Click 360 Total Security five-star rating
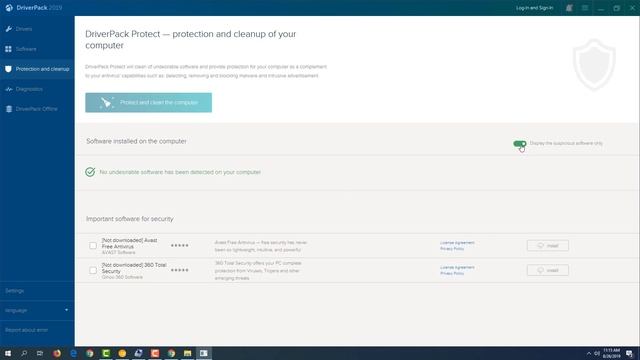The image size is (640, 360). [x=180, y=270]
